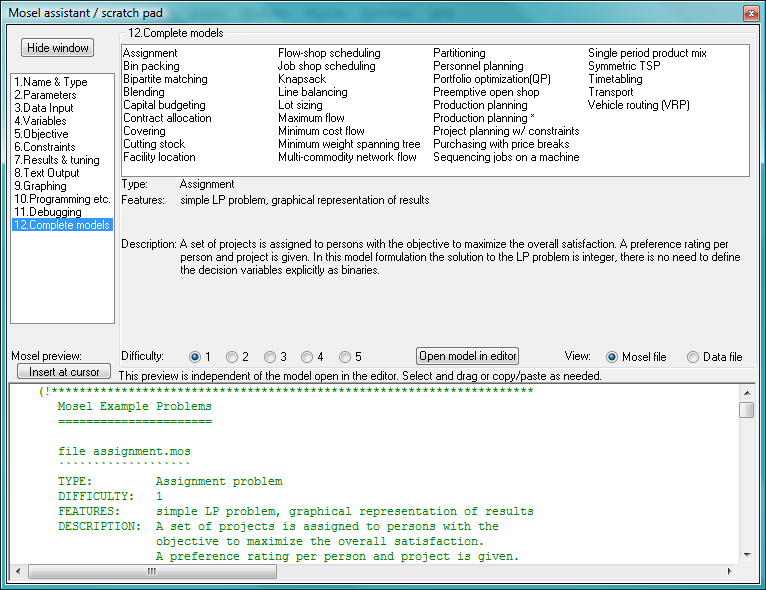Click Insert at cursor button
This screenshot has width=766, height=590.
pos(58,372)
